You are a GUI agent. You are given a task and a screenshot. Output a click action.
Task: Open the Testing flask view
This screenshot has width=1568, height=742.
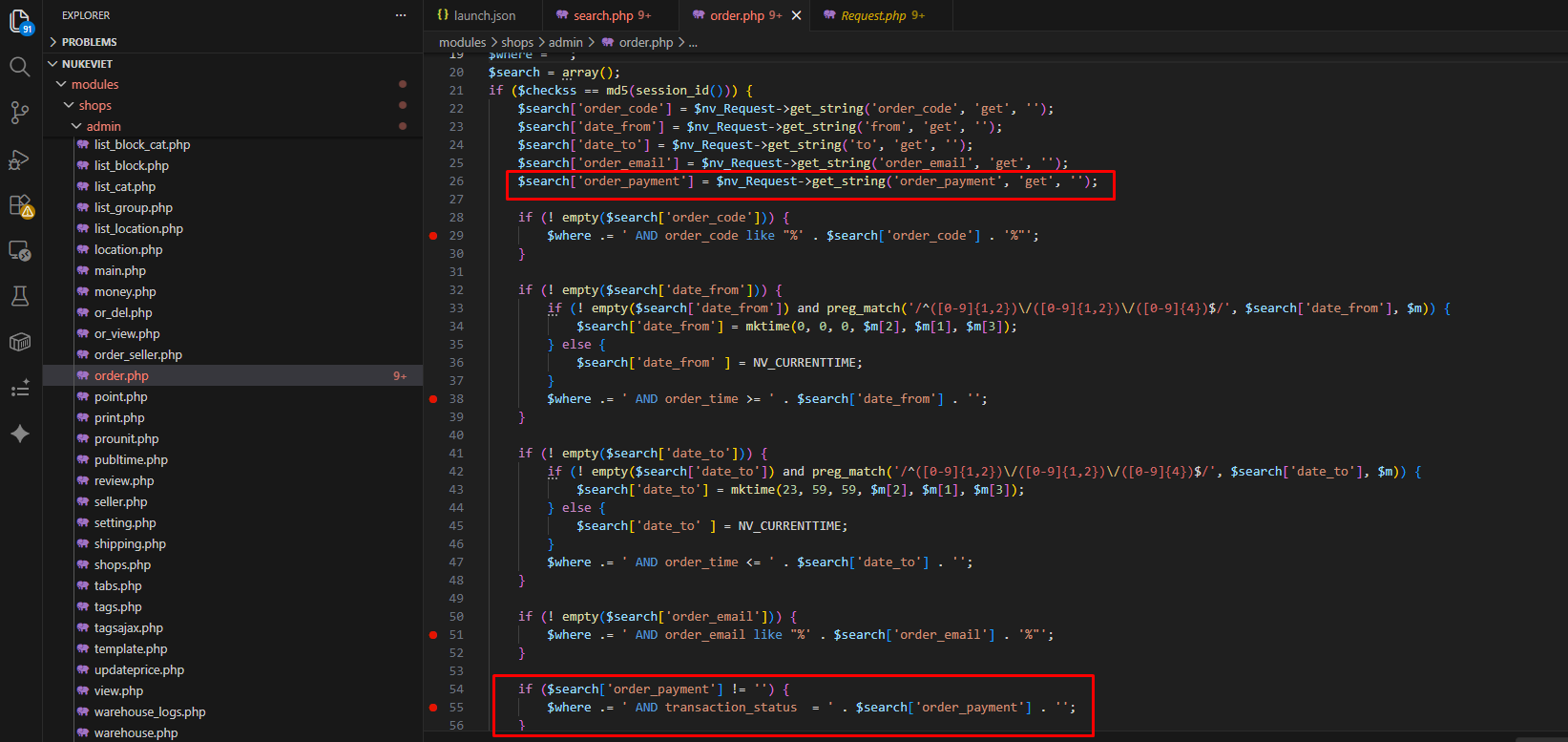pos(19,296)
